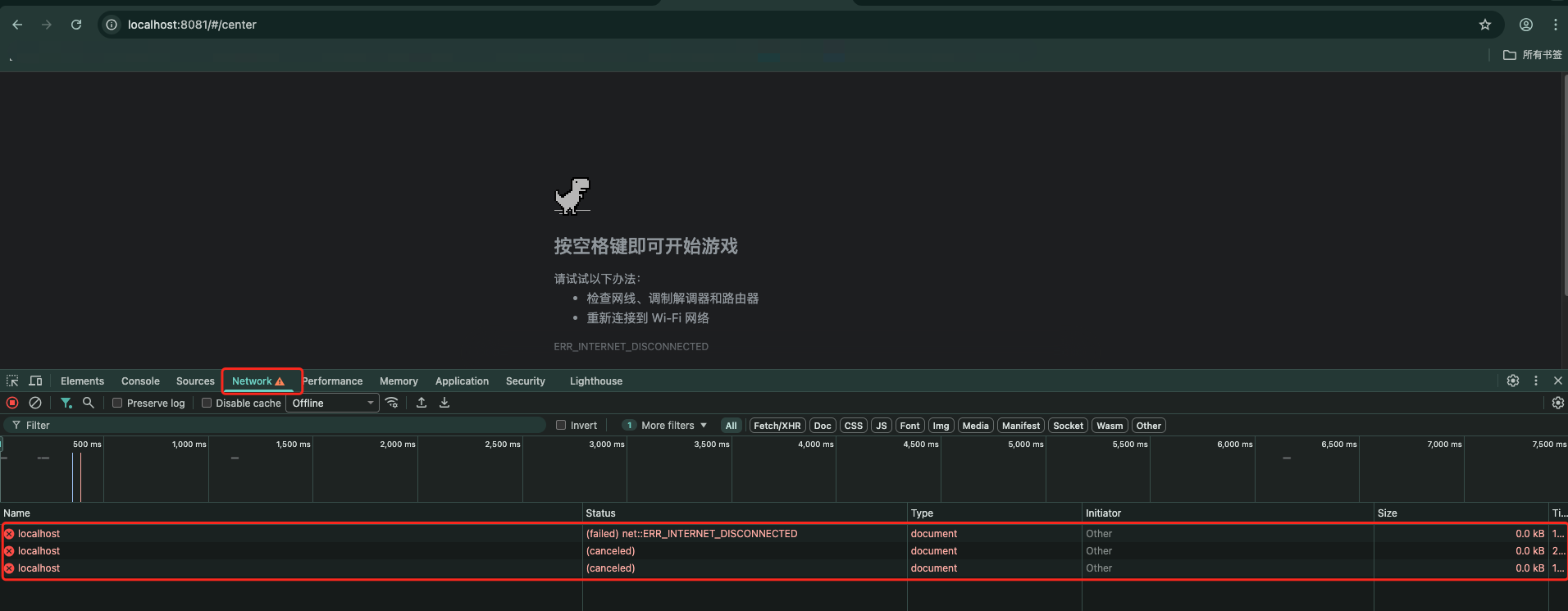The width and height of the screenshot is (1568, 611).
Task: Switch to the Console tab
Action: click(140, 381)
